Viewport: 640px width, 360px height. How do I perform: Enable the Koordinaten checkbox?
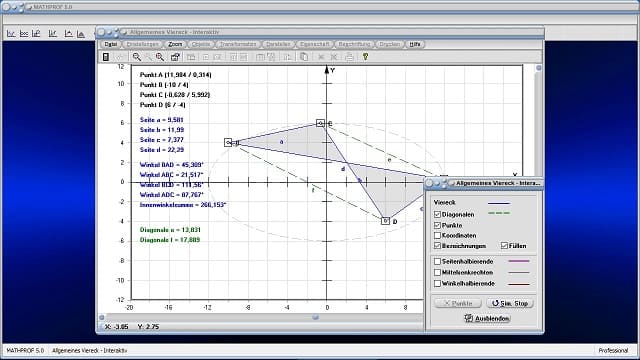(x=437, y=236)
